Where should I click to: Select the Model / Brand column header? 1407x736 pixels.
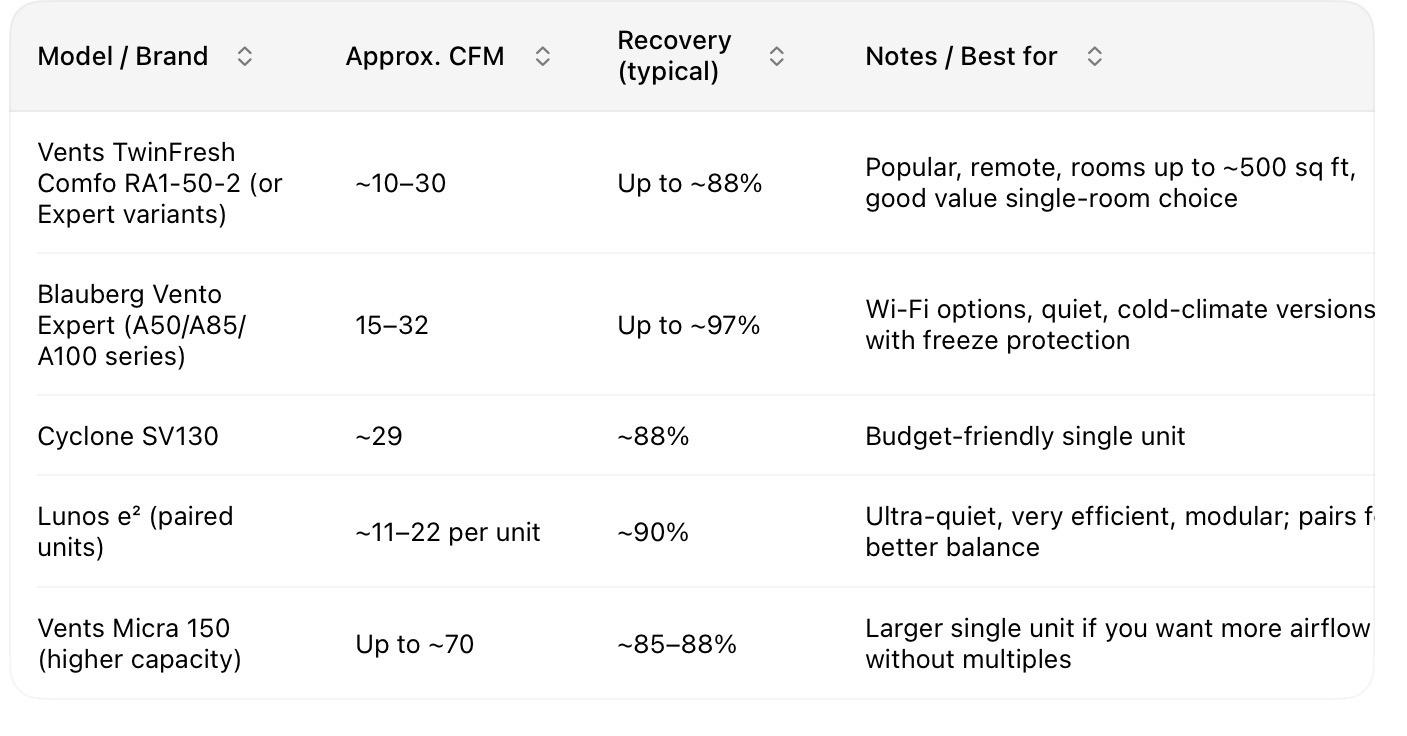coord(123,56)
